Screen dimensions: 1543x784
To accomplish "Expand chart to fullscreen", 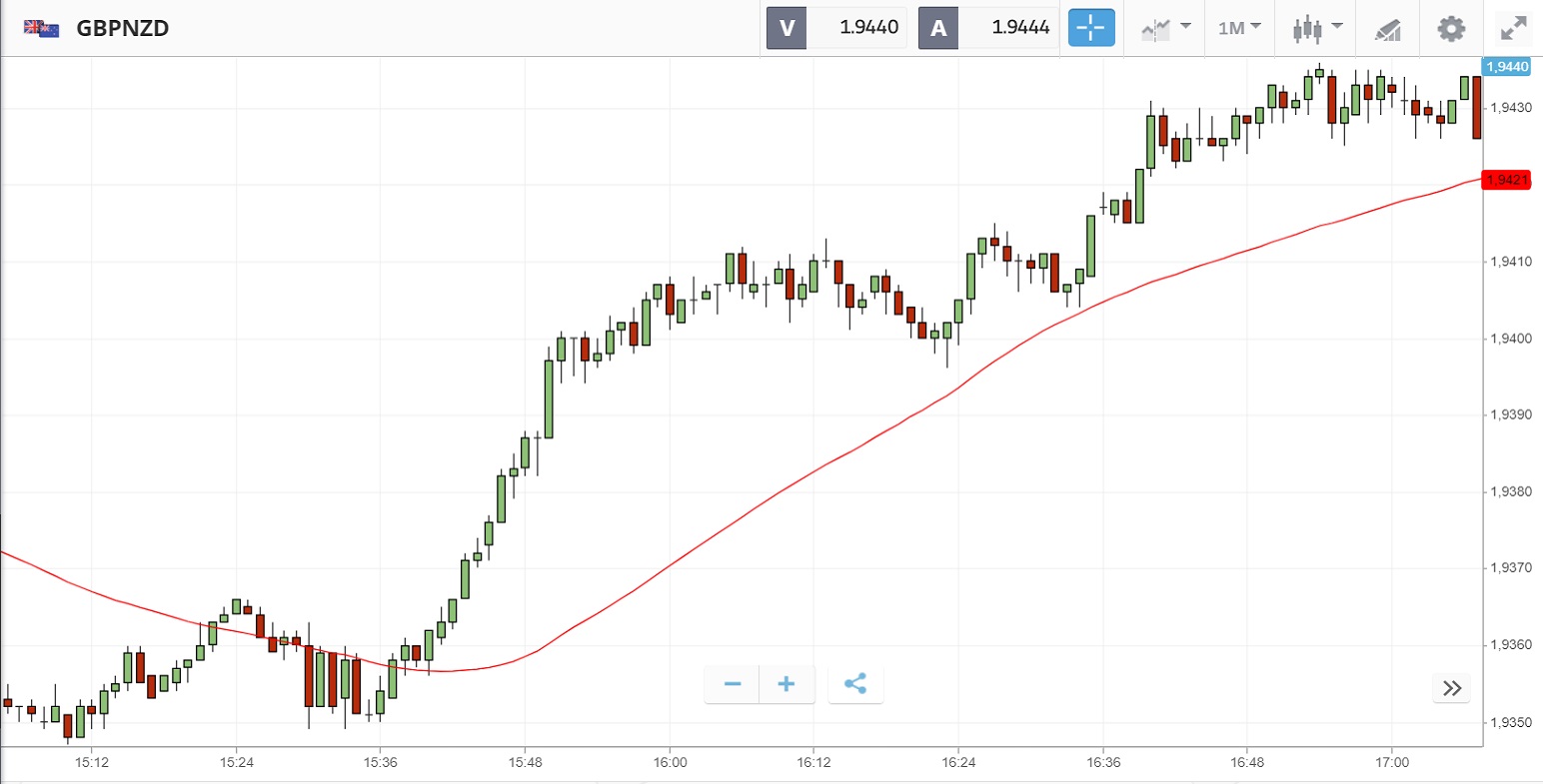I will pyautogui.click(x=1515, y=28).
